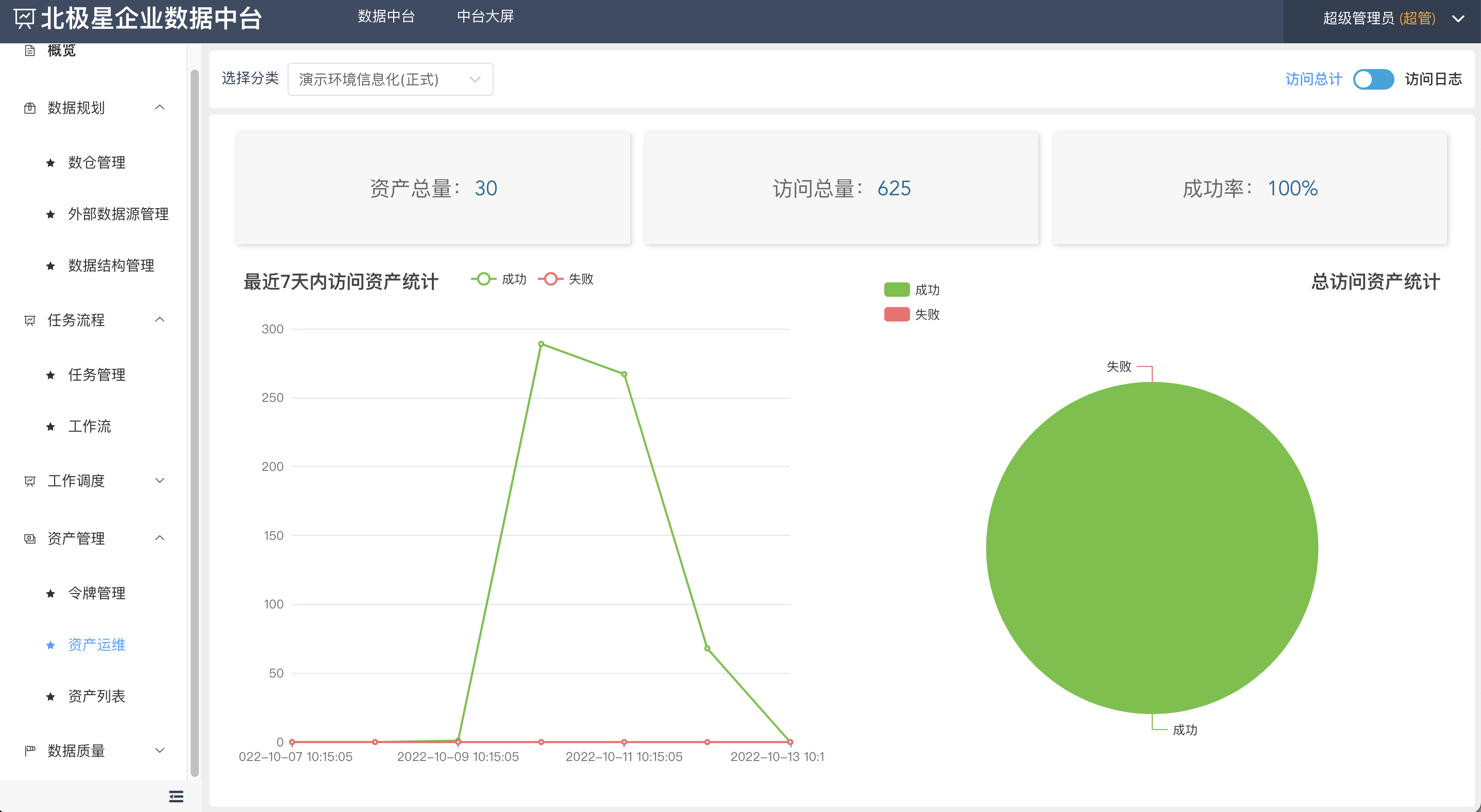The image size is (1481, 812).
Task: Toggle 成功 green legend of pie chart
Action: pos(912,290)
